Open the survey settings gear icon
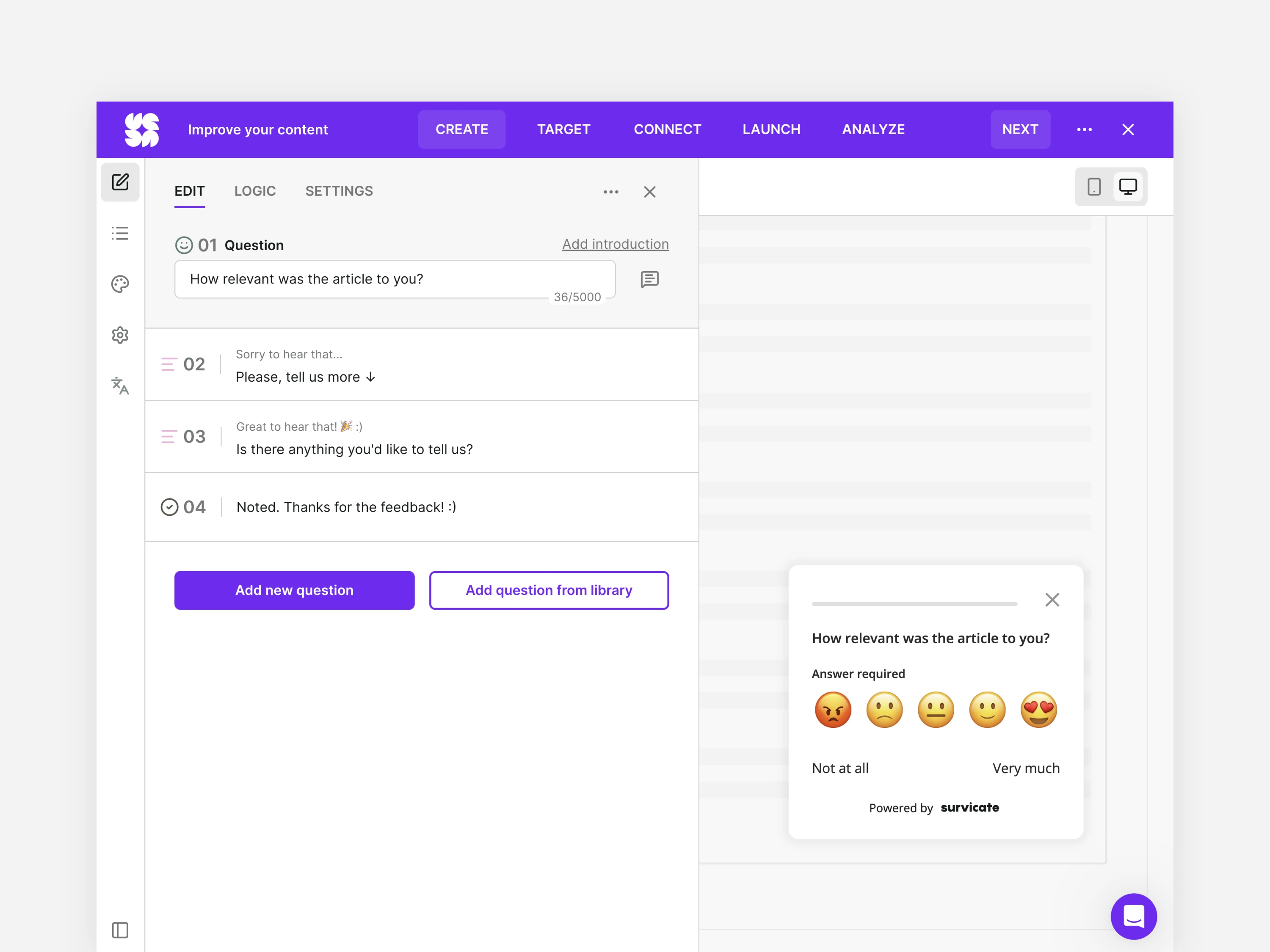Viewport: 1270px width, 952px height. [120, 335]
